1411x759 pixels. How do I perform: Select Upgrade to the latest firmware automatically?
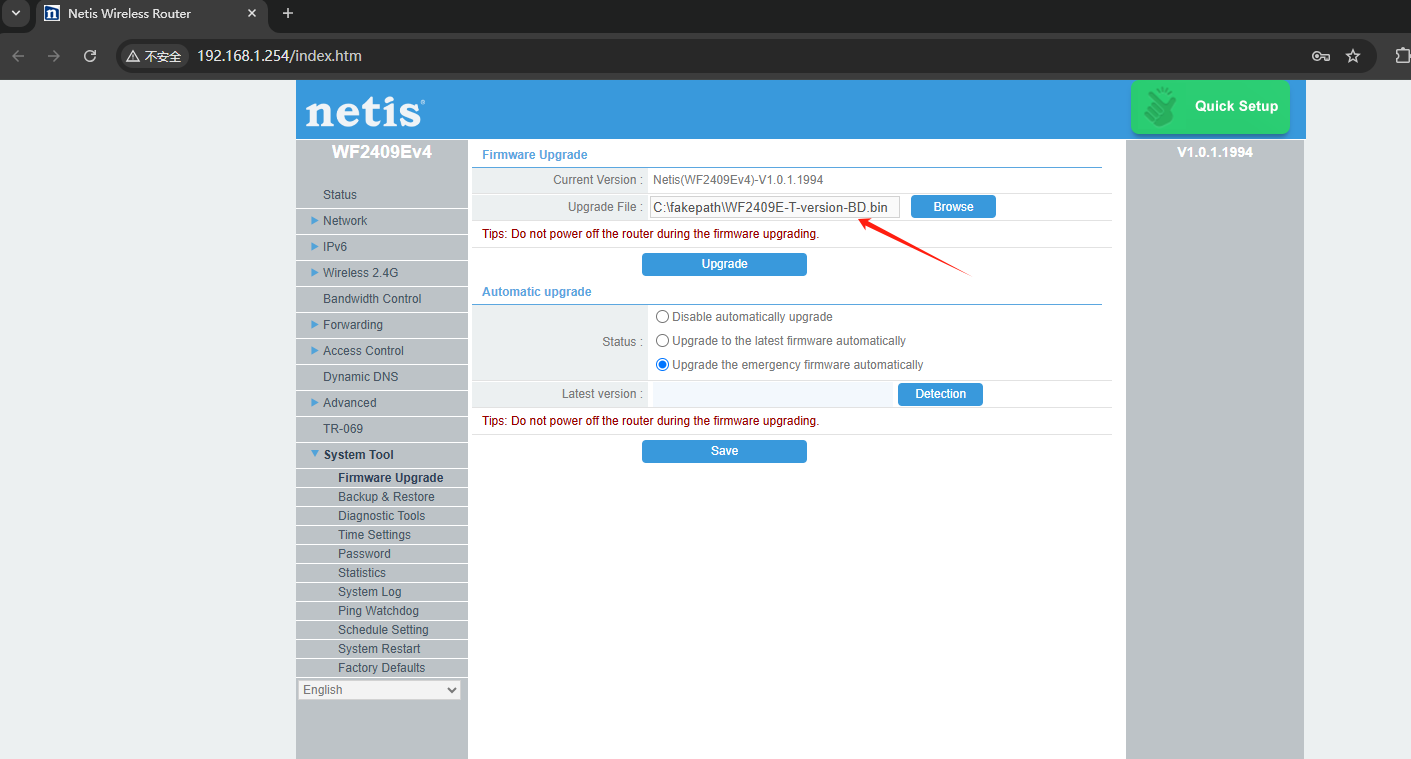(662, 341)
